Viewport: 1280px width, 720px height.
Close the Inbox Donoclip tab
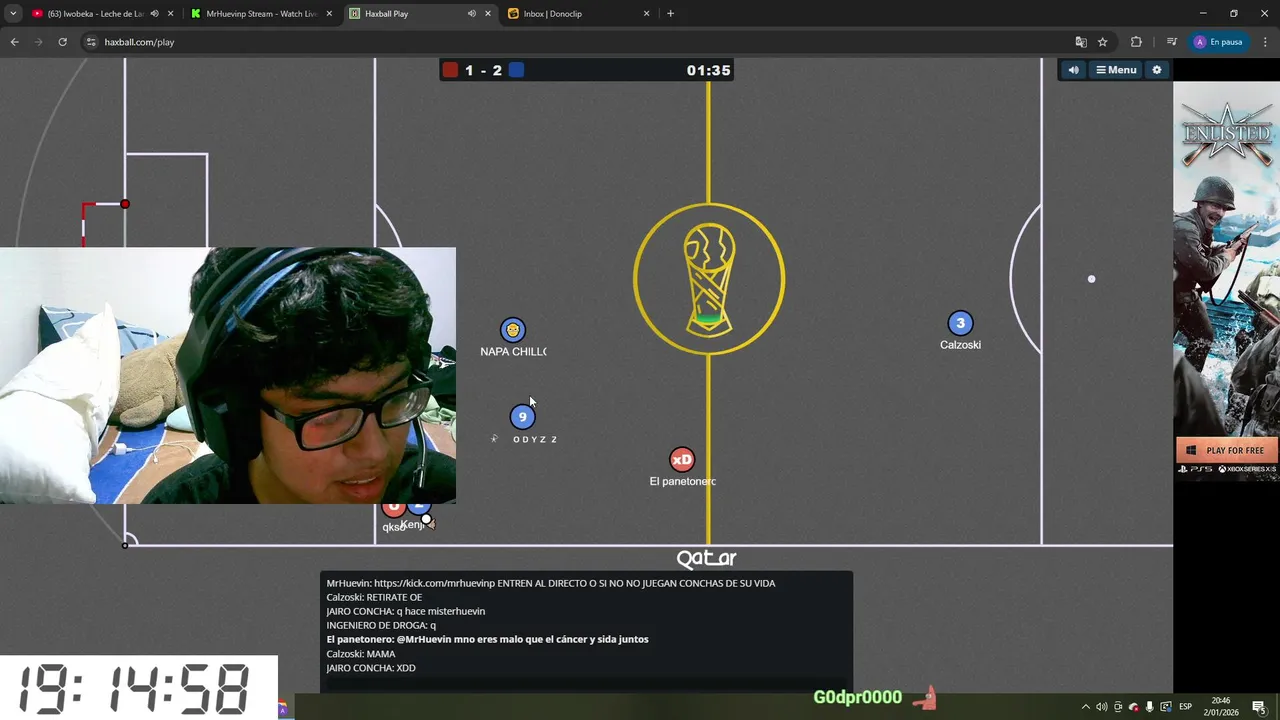pyautogui.click(x=646, y=14)
